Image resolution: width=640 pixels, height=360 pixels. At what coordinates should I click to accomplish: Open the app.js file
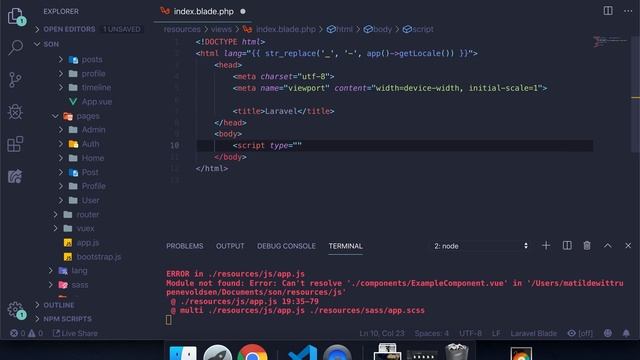[87, 242]
